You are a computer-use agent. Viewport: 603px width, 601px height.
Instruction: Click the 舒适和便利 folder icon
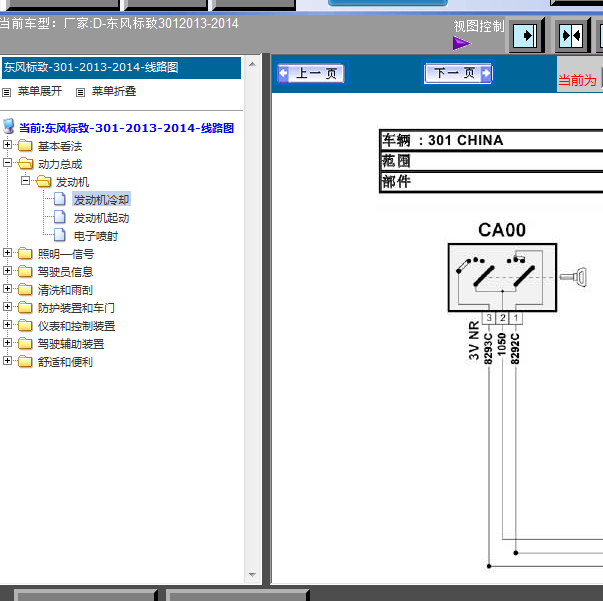25,361
